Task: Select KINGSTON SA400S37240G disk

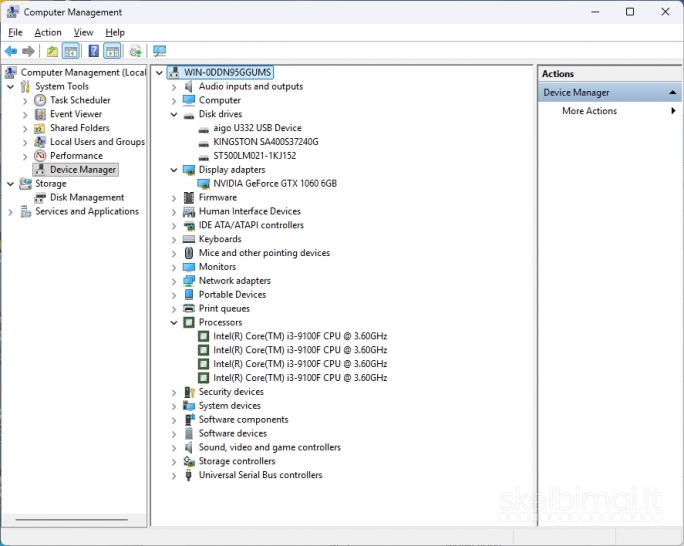Action: tap(266, 142)
